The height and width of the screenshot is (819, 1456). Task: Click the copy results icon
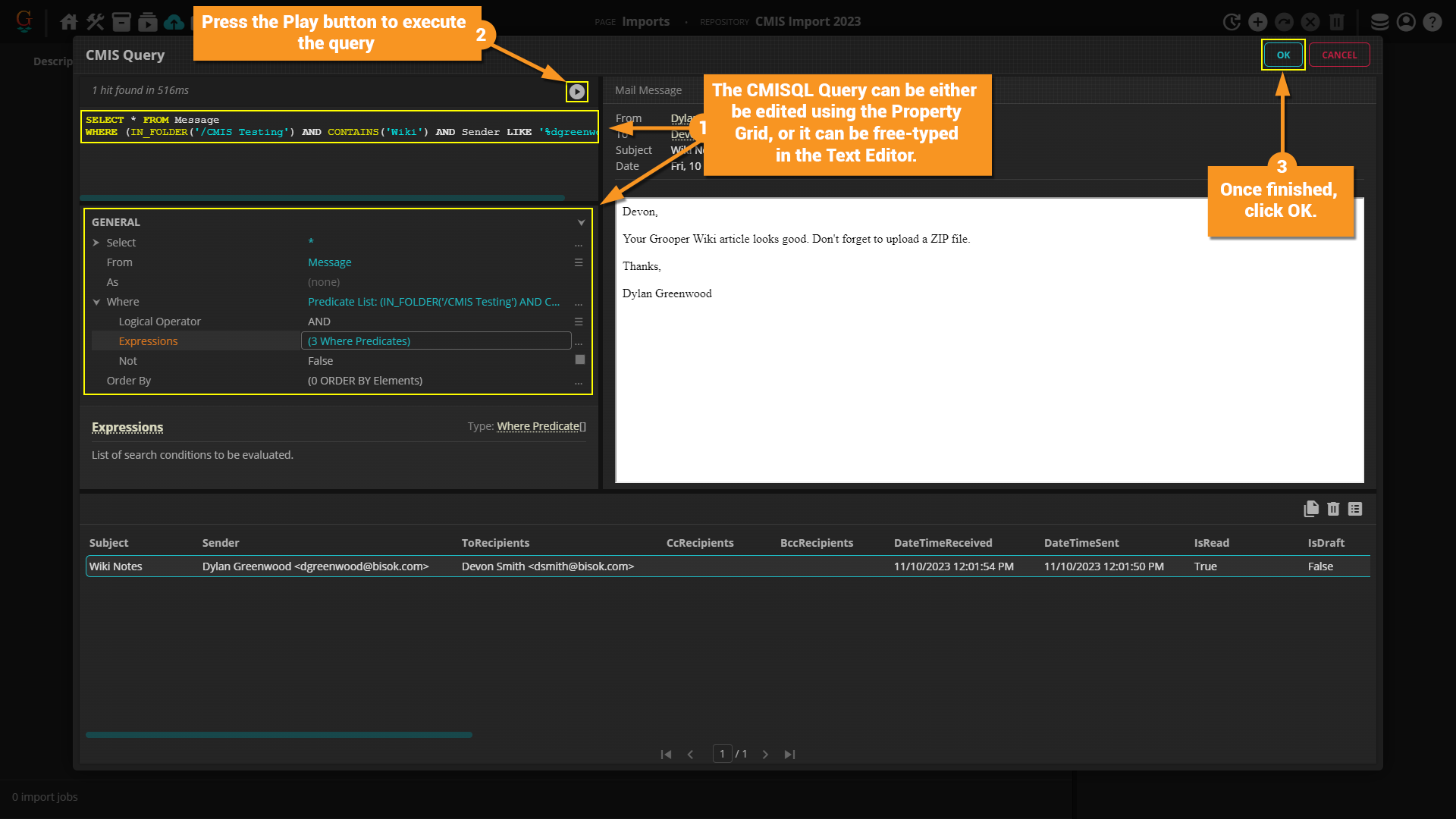point(1311,509)
